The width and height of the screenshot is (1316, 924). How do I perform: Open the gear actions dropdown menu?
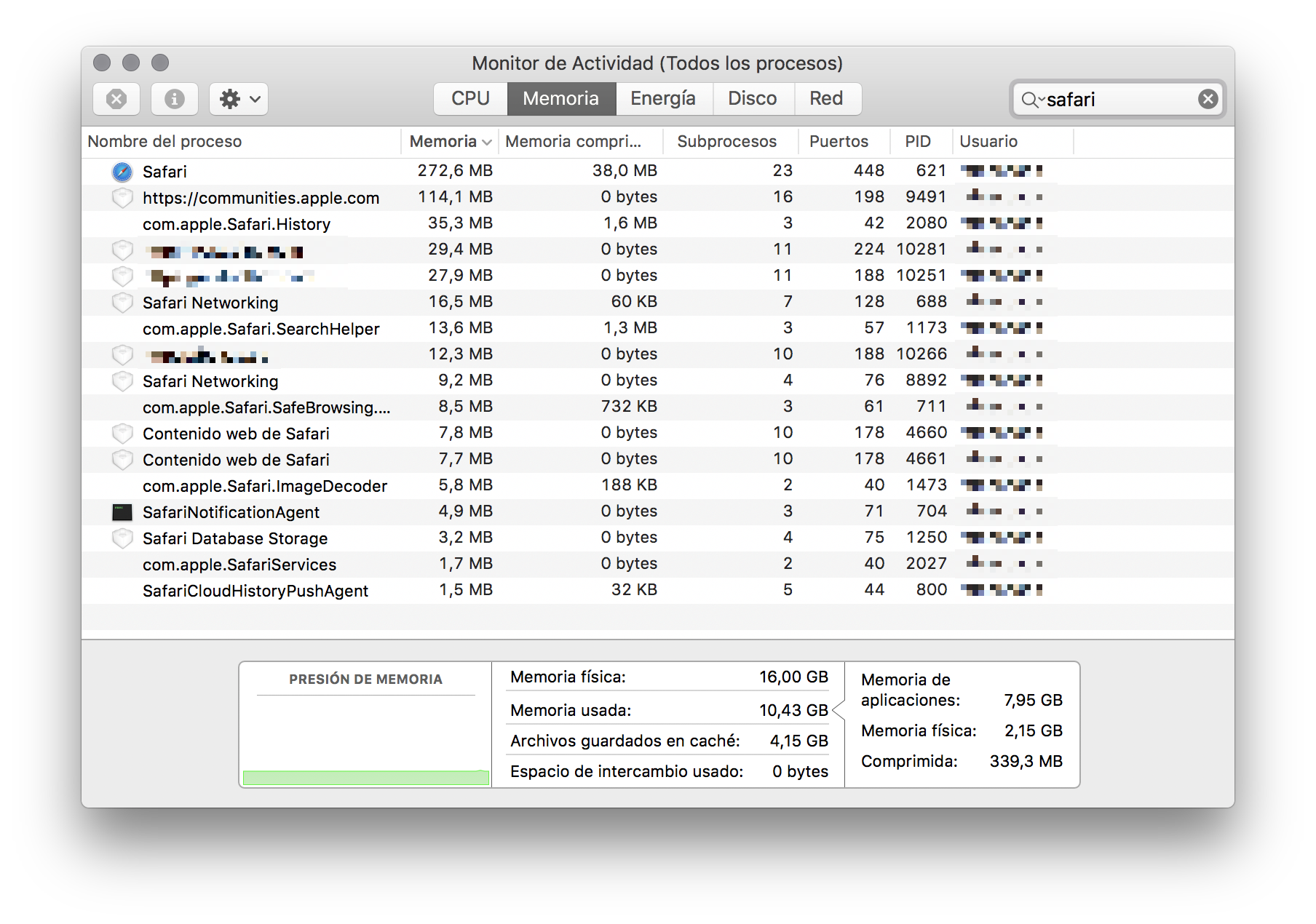pos(239,99)
